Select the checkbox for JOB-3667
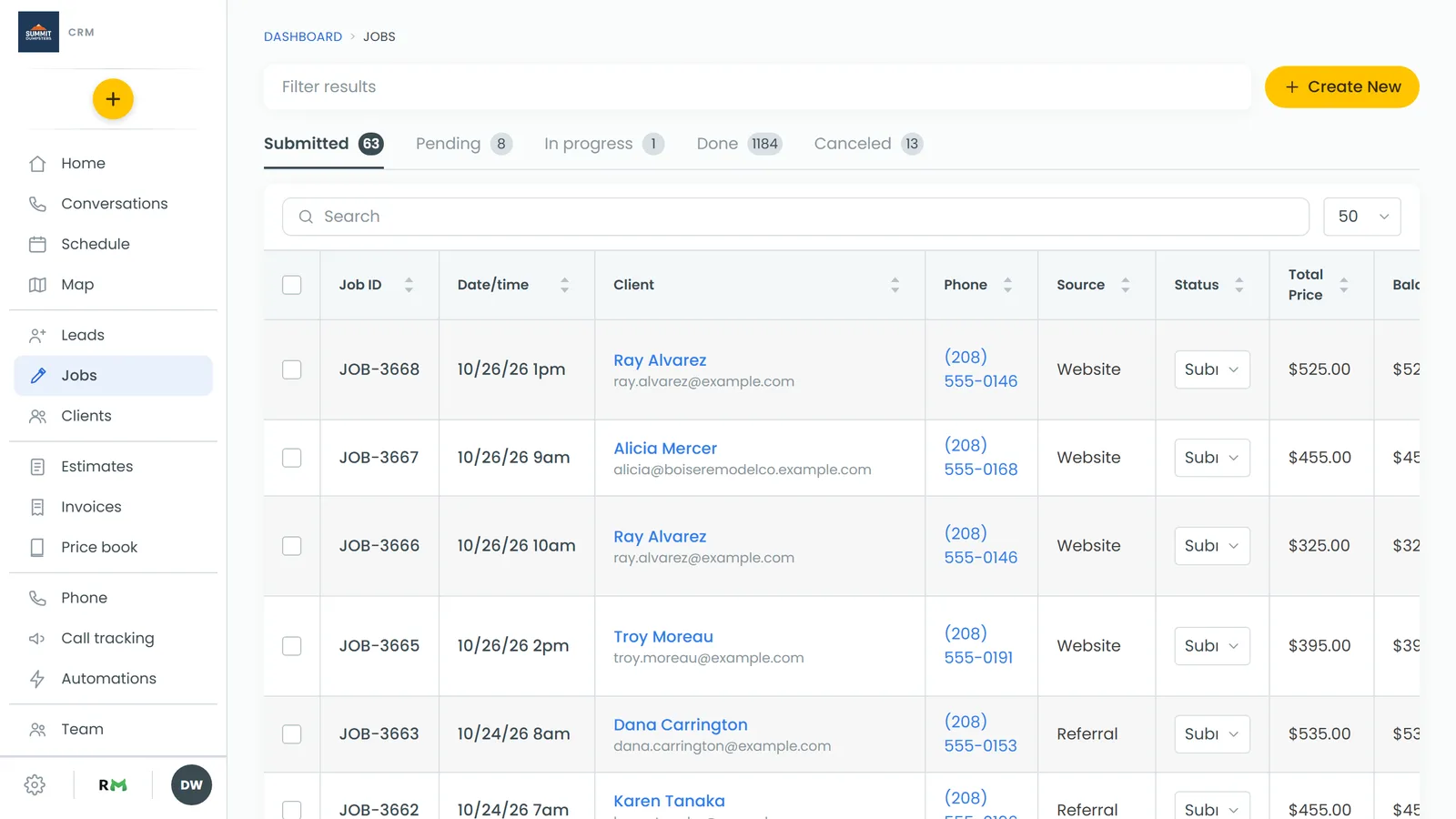The image size is (1456, 819). tap(291, 458)
